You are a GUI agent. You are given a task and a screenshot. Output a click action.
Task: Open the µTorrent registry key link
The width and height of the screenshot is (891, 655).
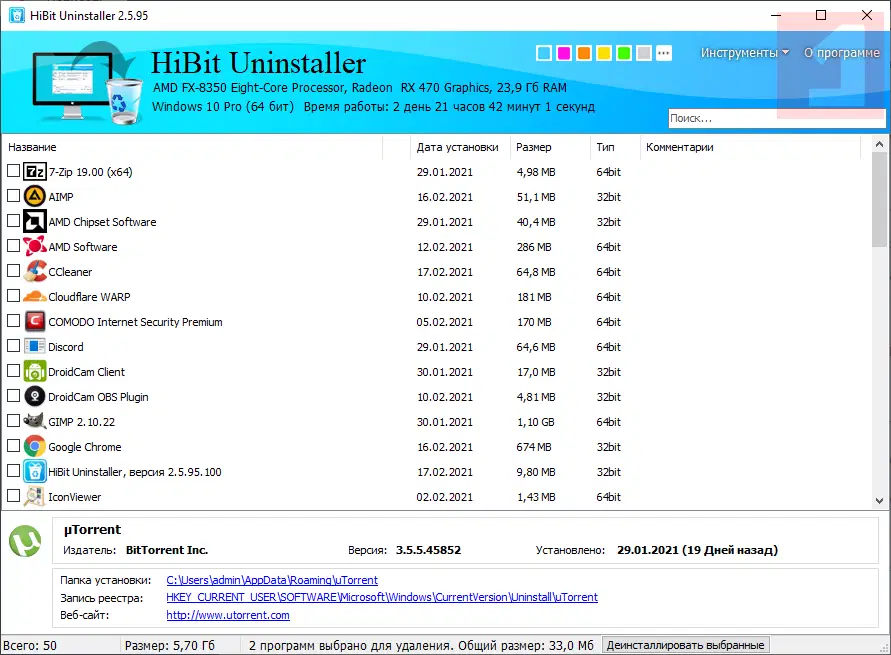point(382,597)
